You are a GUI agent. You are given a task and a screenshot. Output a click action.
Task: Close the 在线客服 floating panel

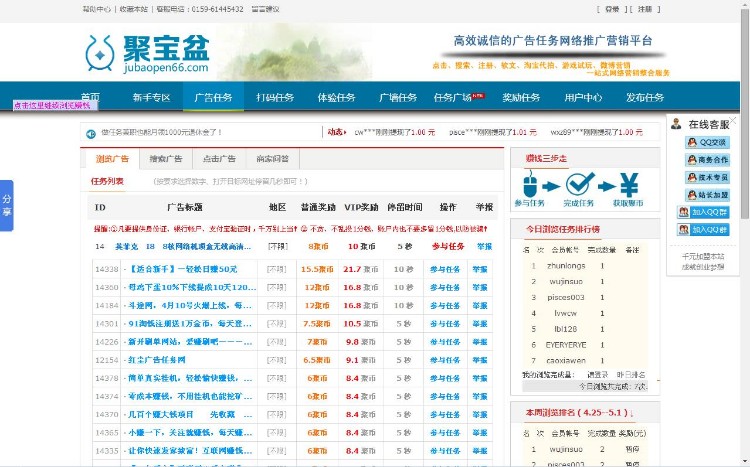(x=732, y=120)
